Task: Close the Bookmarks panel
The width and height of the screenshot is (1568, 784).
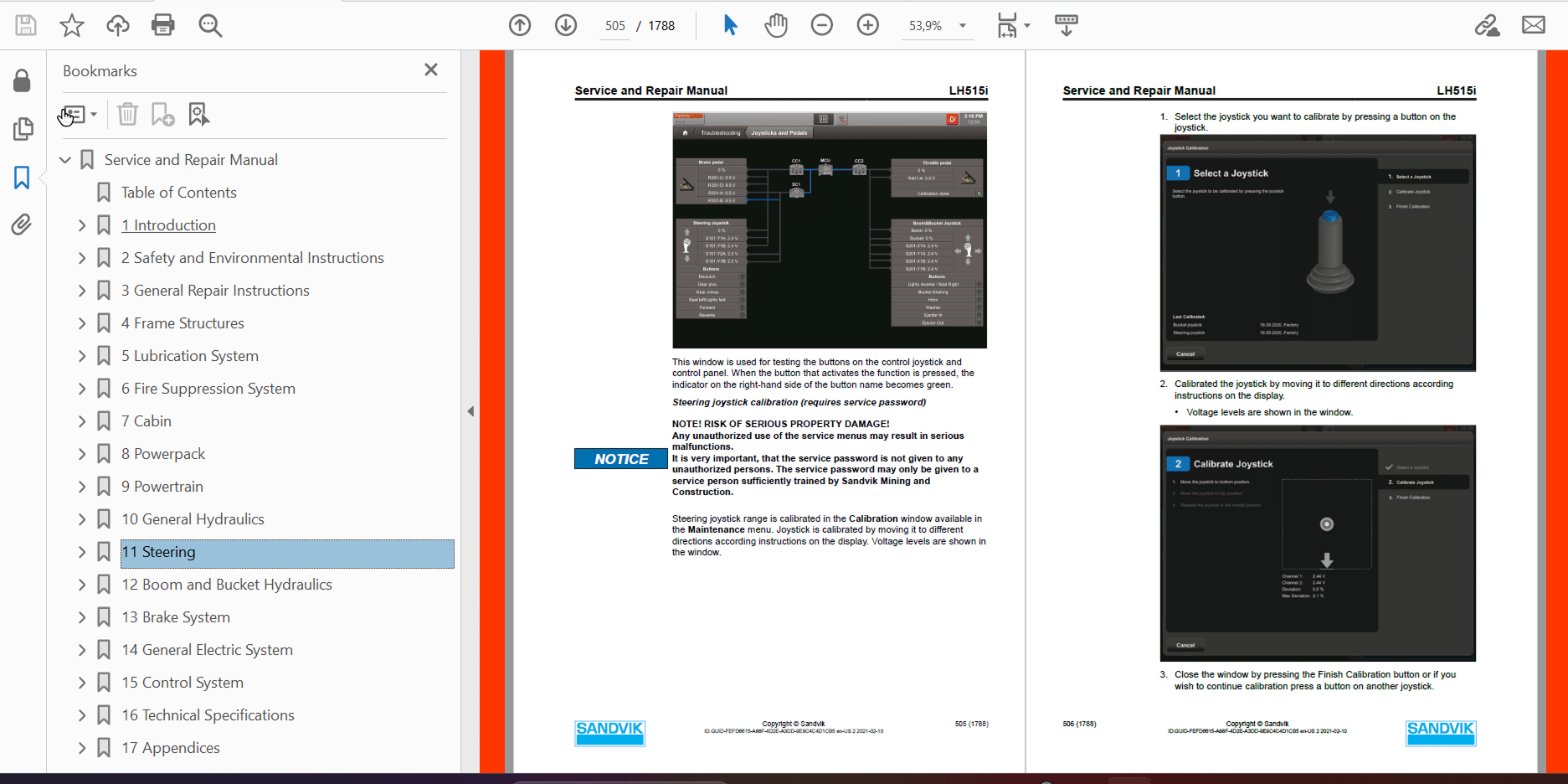Action: pyautogui.click(x=431, y=70)
